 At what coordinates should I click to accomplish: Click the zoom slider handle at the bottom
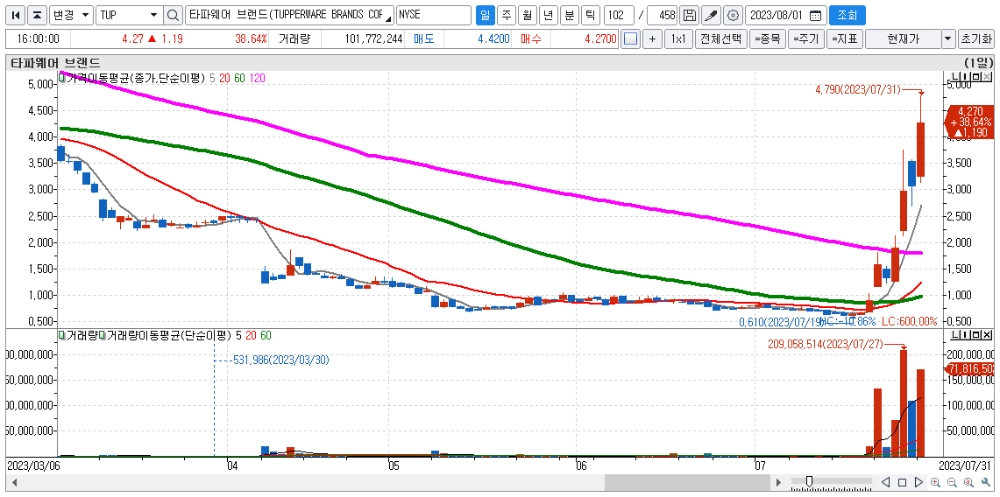tap(809, 481)
